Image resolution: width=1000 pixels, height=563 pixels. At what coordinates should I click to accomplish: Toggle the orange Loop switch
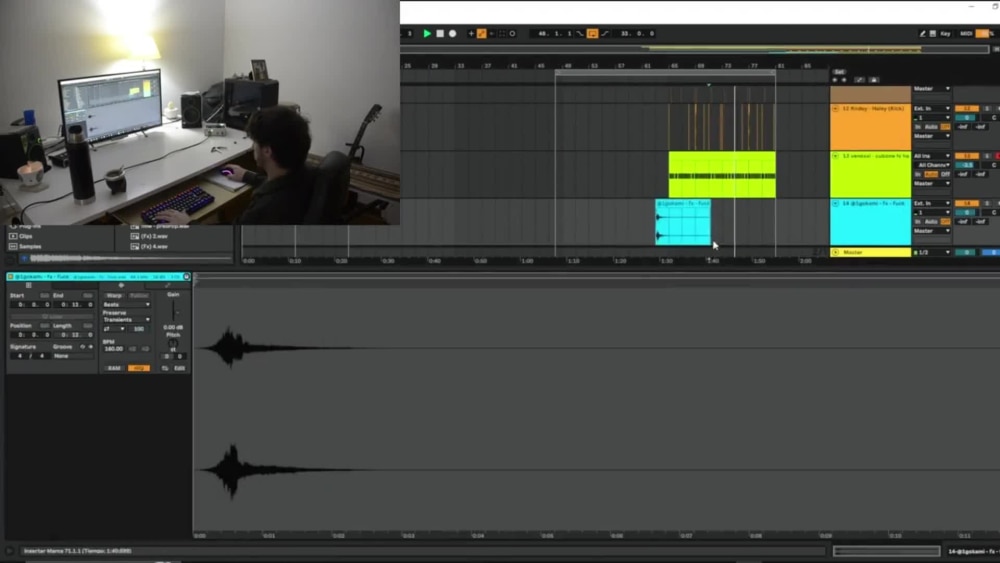point(592,33)
